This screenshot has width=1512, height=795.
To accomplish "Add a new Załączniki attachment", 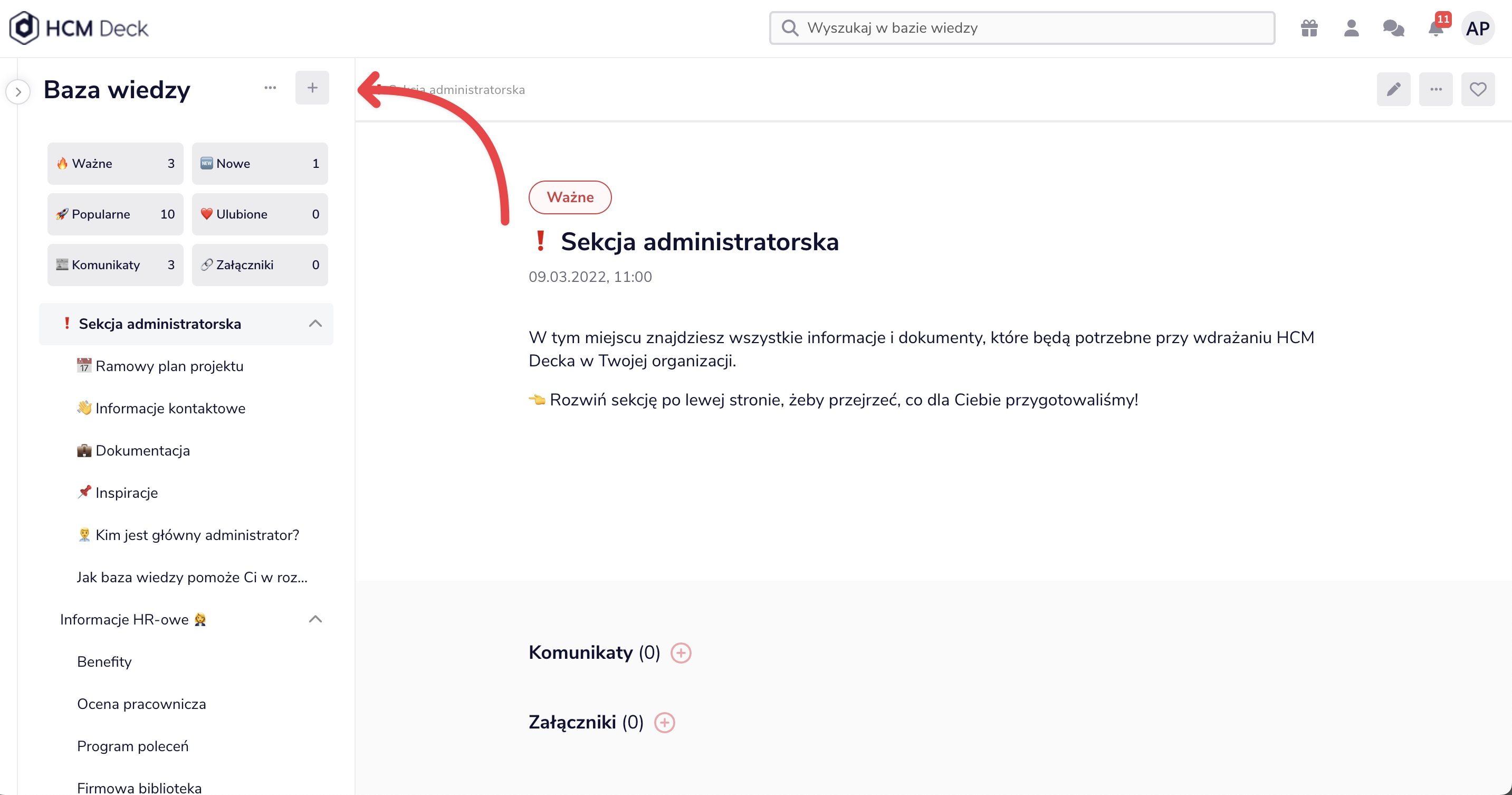I will click(664, 722).
